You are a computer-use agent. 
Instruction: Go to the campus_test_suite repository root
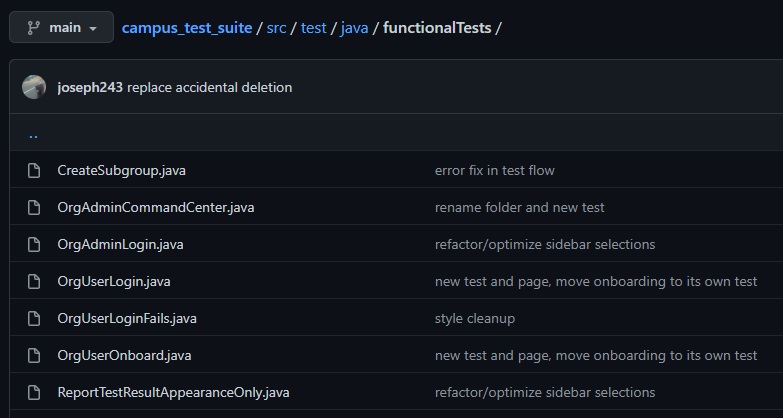[x=187, y=28]
